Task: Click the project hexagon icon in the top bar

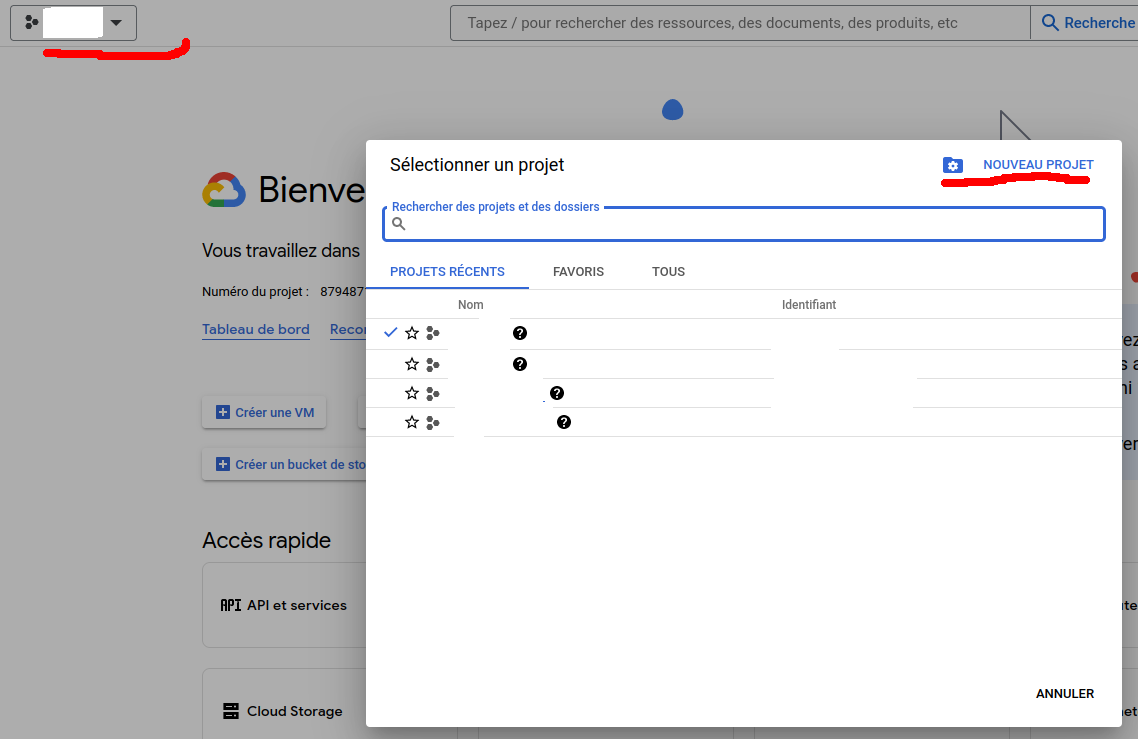Action: 31,23
